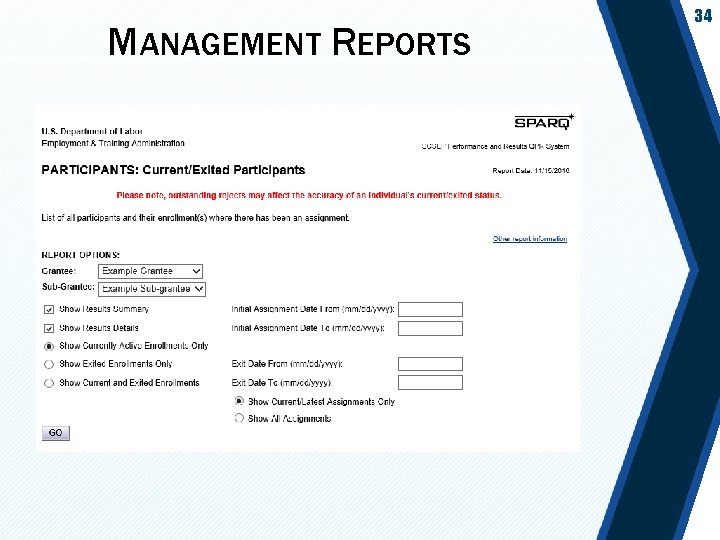The height and width of the screenshot is (540, 720).
Task: Open the Sub-Grantee dropdown
Action: pyautogui.click(x=152, y=289)
